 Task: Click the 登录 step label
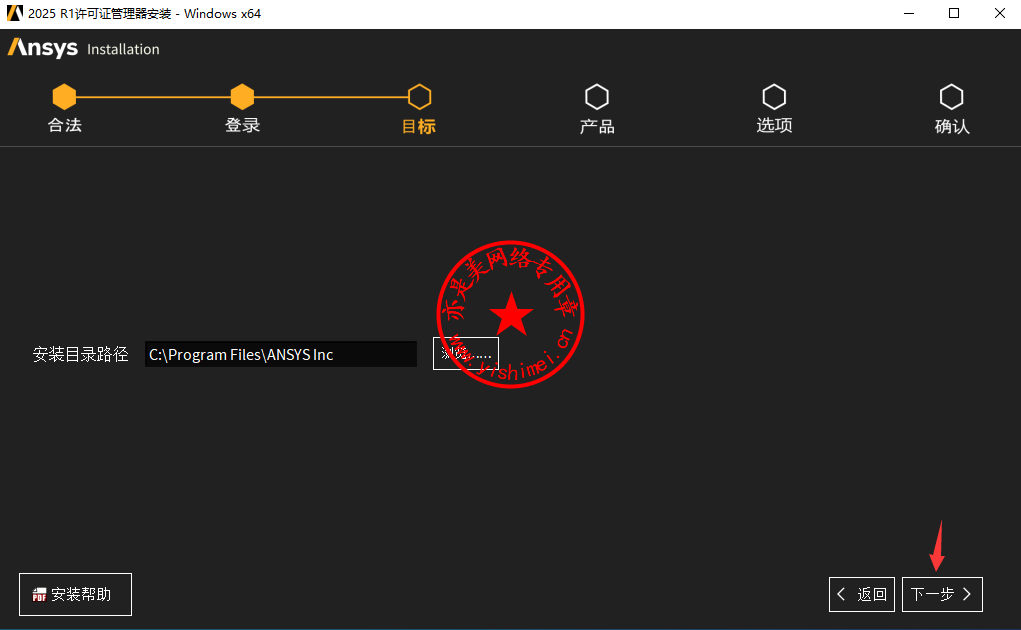pyautogui.click(x=242, y=125)
